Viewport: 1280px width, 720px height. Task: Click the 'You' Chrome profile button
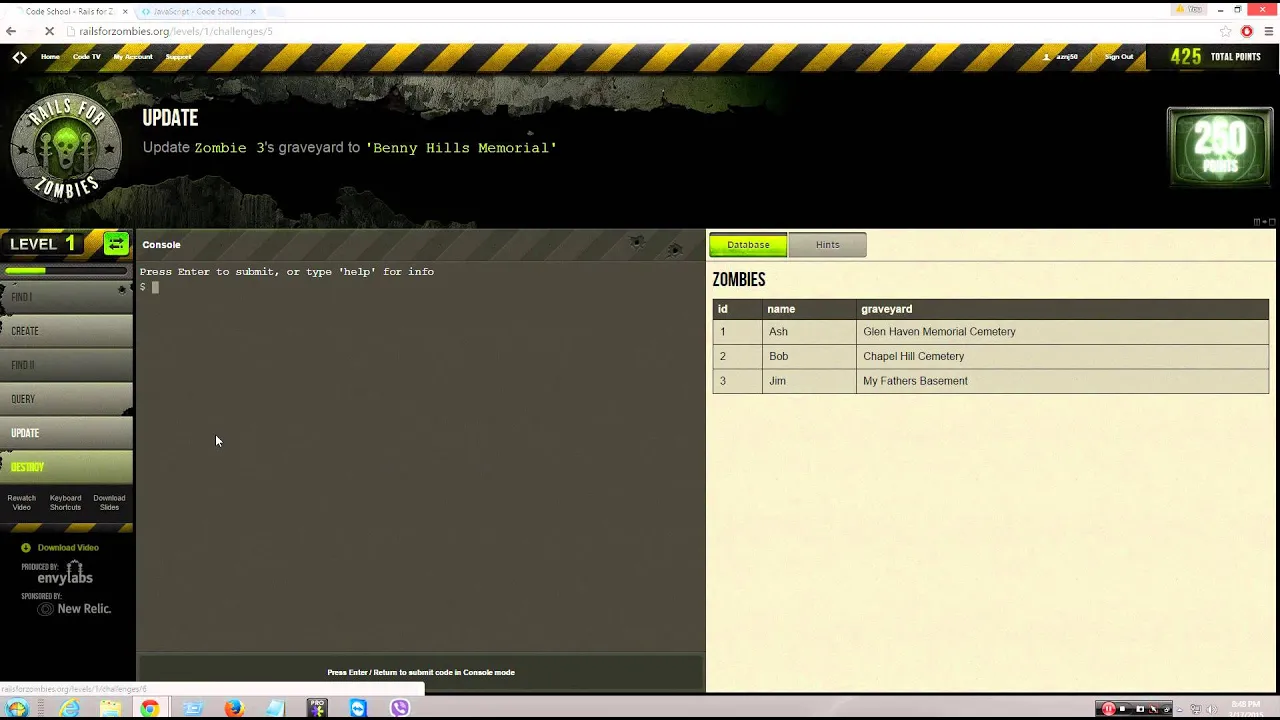(1189, 9)
